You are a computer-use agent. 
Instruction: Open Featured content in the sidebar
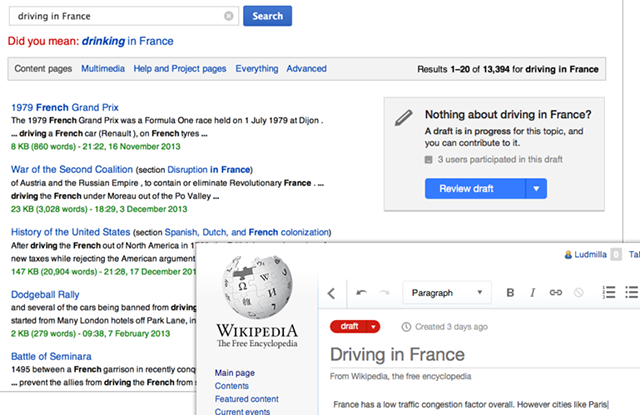pos(247,399)
